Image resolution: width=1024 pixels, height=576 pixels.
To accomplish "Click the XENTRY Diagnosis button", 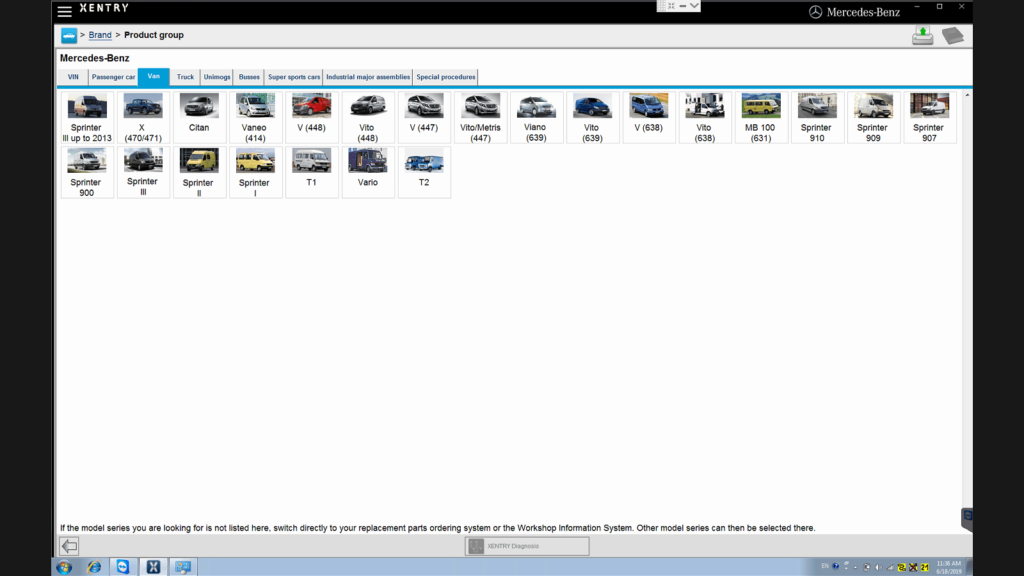I will click(x=527, y=546).
